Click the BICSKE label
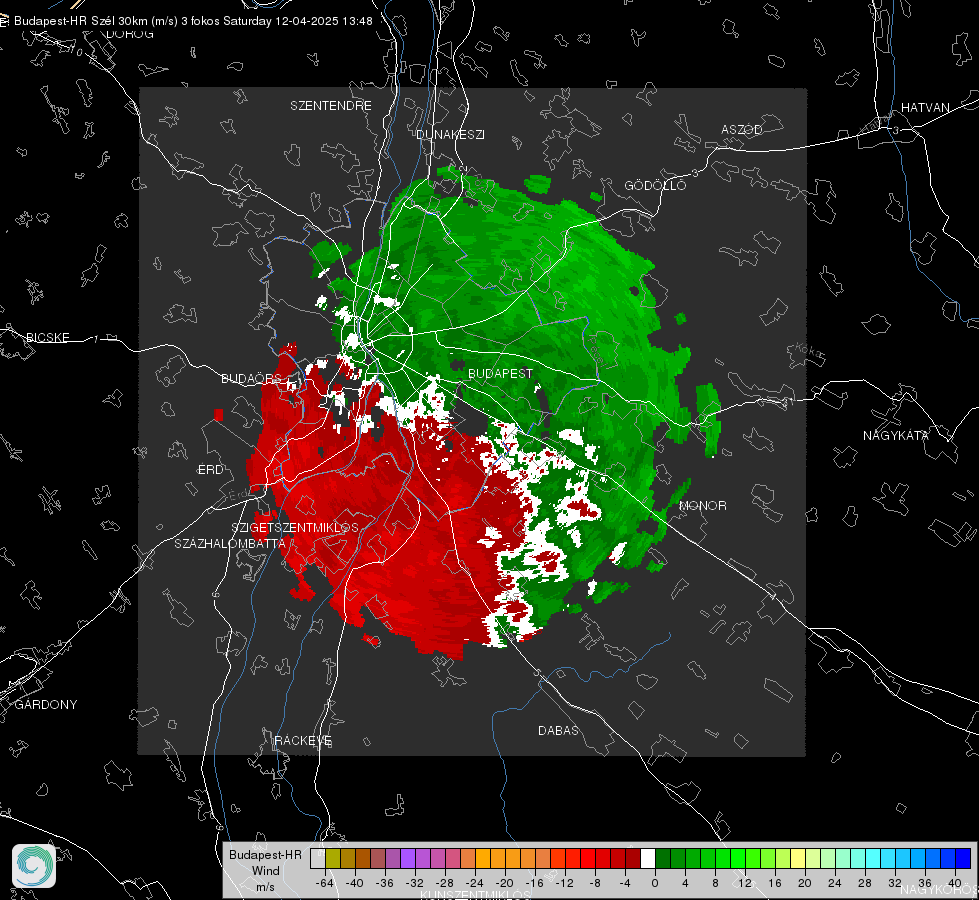The width and height of the screenshot is (979, 900). pyautogui.click(x=47, y=338)
